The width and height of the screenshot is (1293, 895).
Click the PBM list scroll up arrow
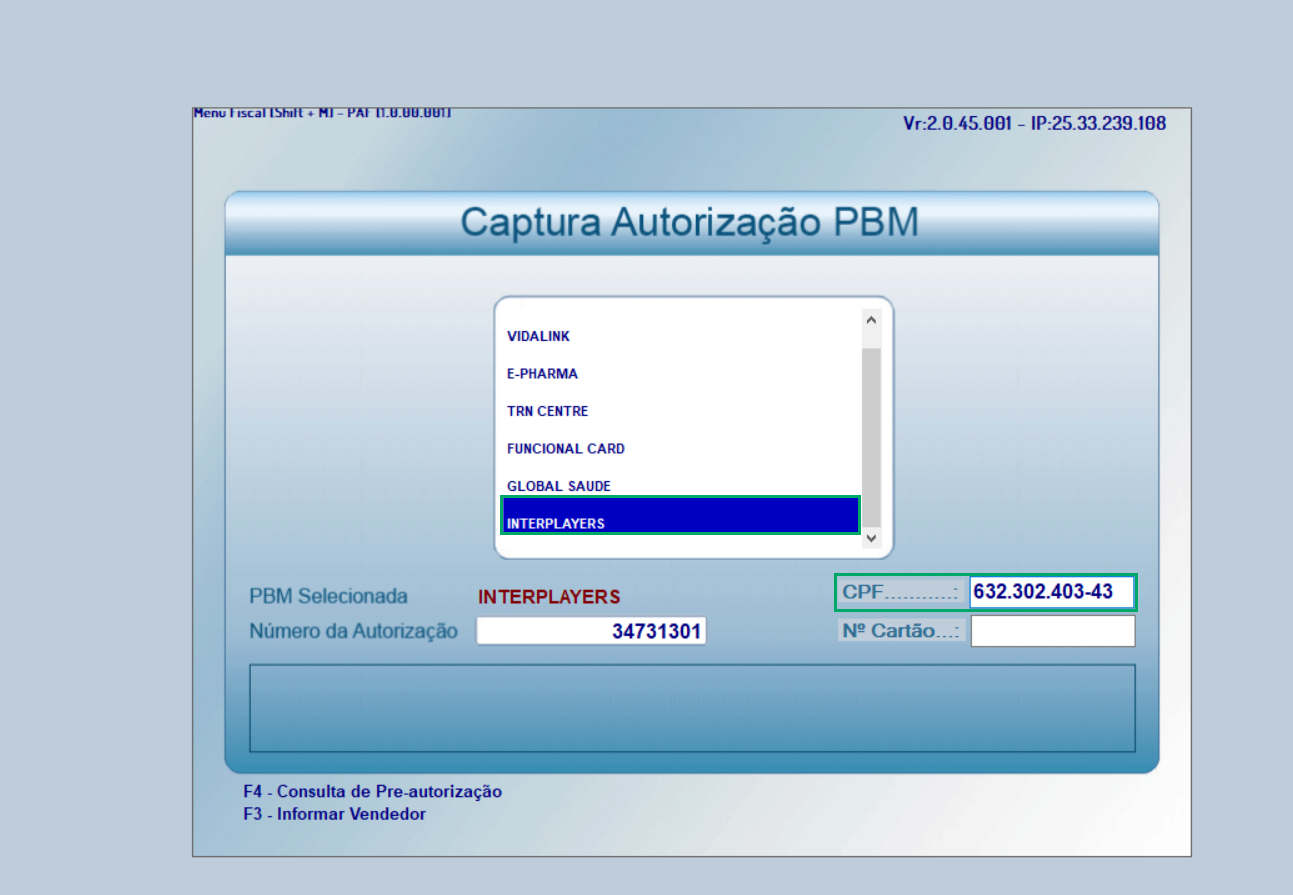click(x=871, y=320)
